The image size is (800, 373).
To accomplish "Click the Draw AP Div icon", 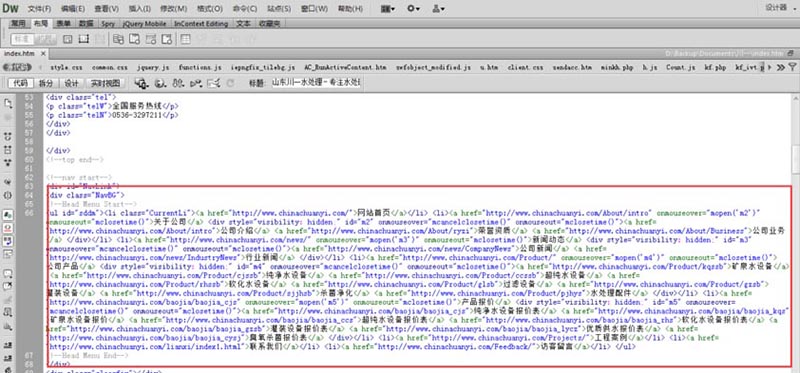I will coord(84,39).
